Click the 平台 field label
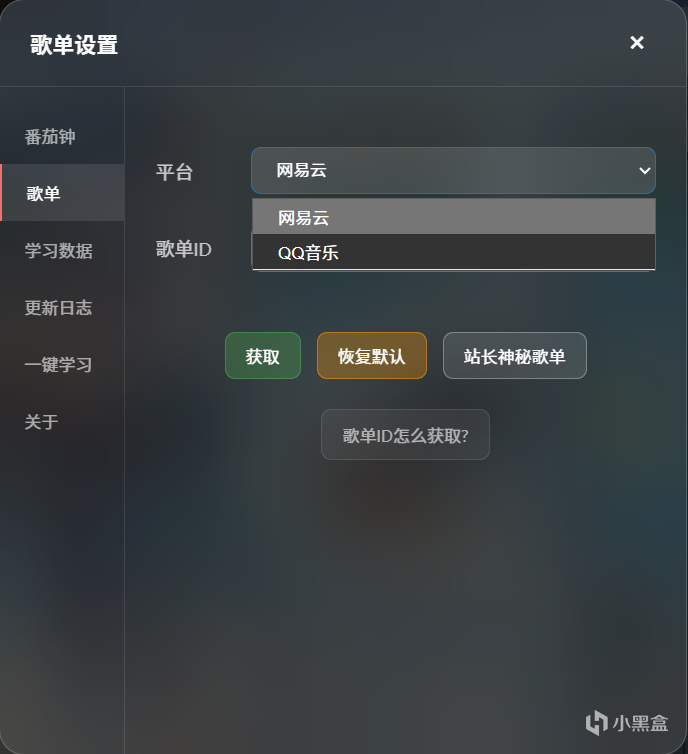The height and width of the screenshot is (754, 688). [x=174, y=172]
